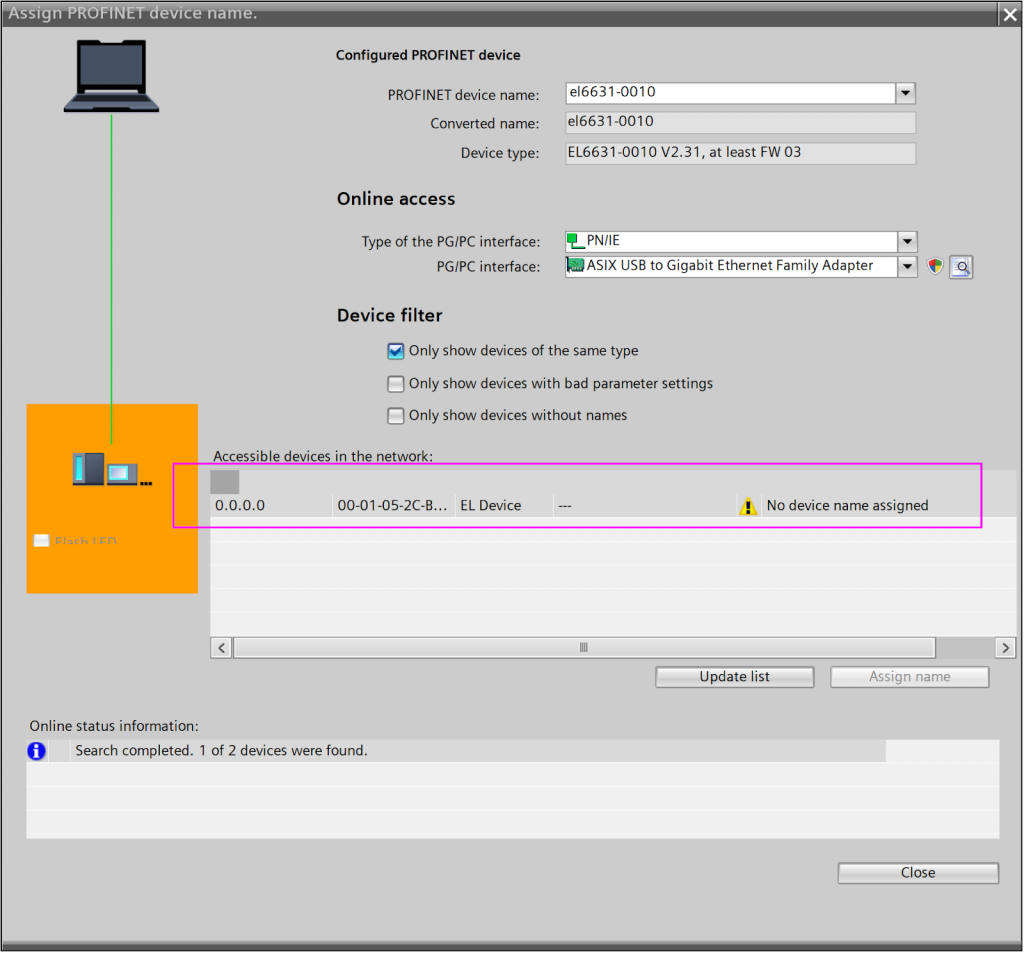Toggle the Flash LED checkbox
Viewport: 1024px width, 953px height.
[x=41, y=541]
